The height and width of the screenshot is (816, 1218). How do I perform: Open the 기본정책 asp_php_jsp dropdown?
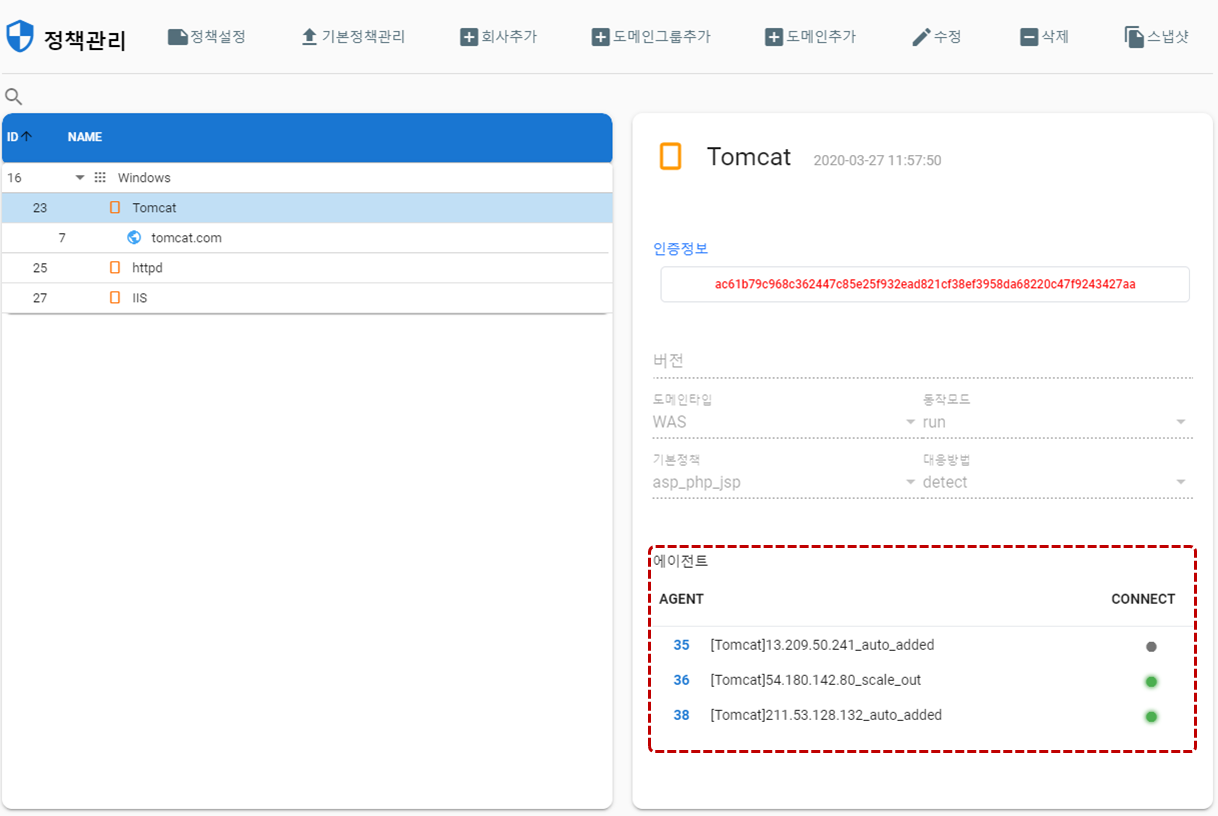pos(785,482)
